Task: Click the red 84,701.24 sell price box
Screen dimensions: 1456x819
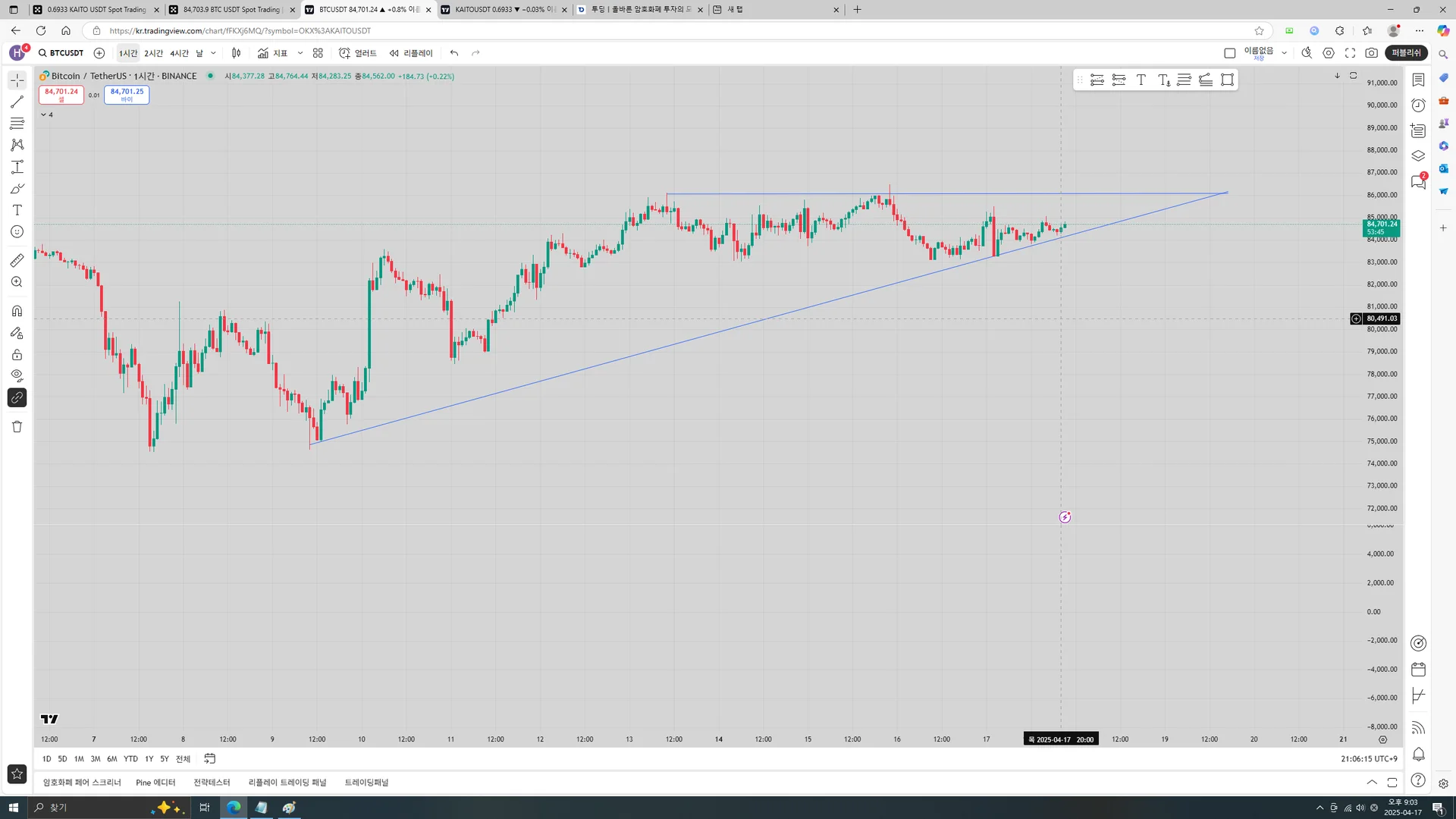Action: pos(61,94)
